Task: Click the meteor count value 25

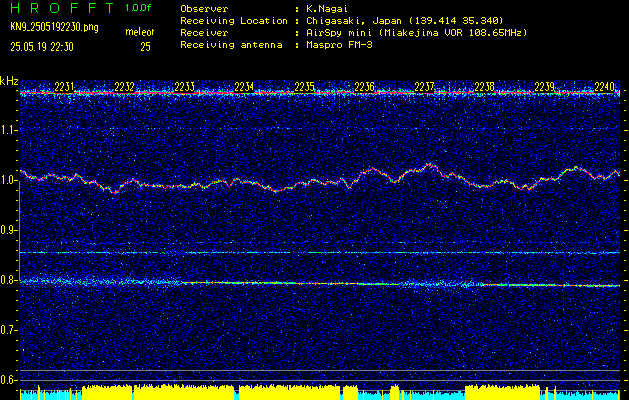Action: (145, 47)
